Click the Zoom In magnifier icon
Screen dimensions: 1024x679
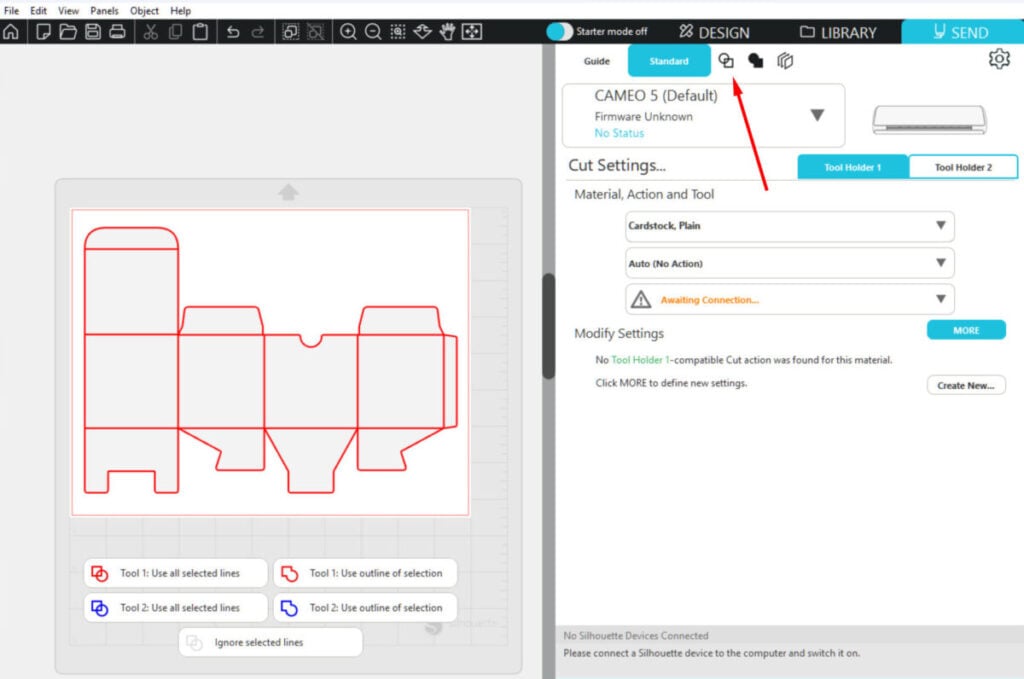click(x=348, y=31)
